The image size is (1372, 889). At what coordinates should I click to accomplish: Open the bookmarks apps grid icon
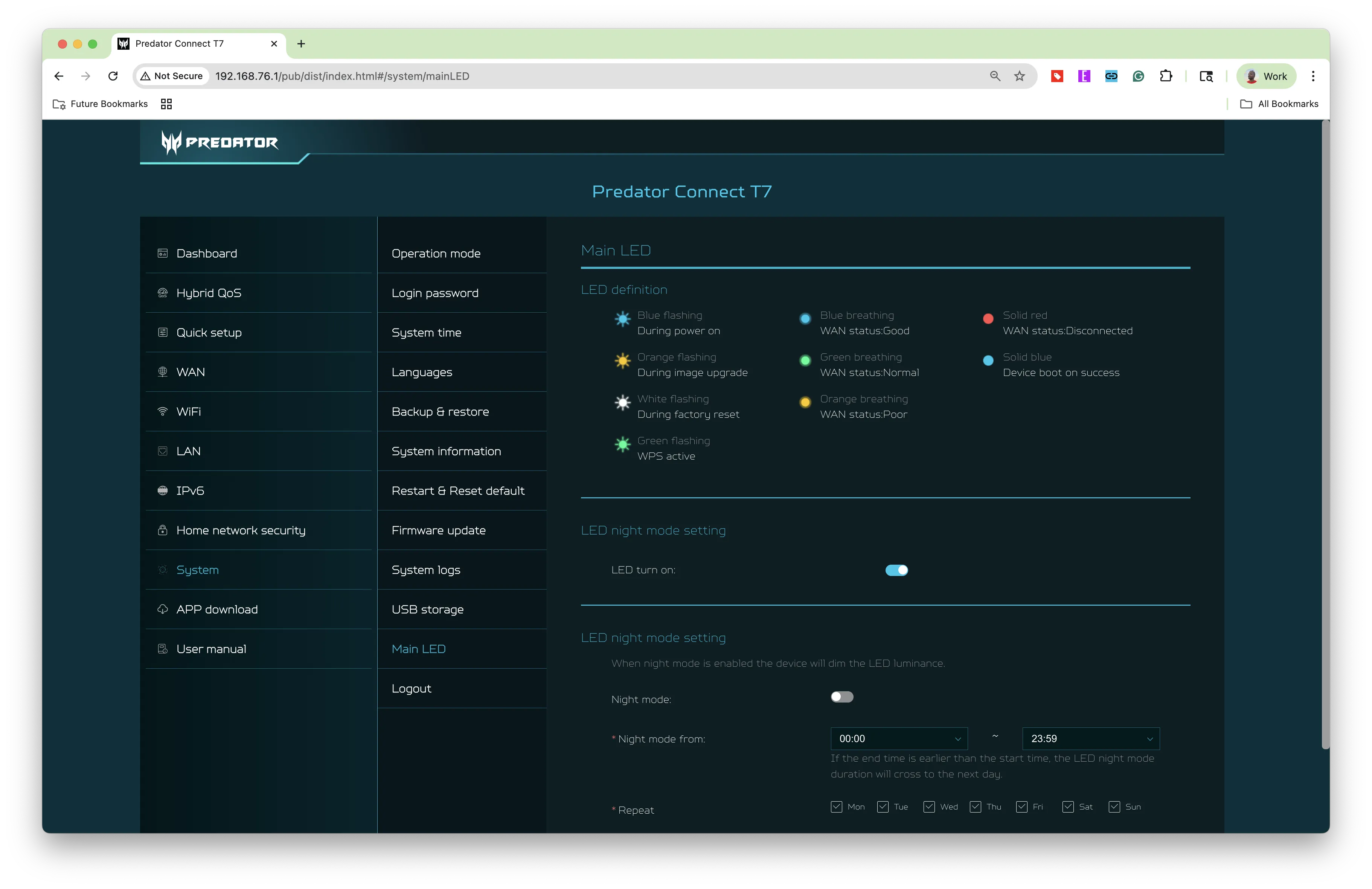coord(166,104)
